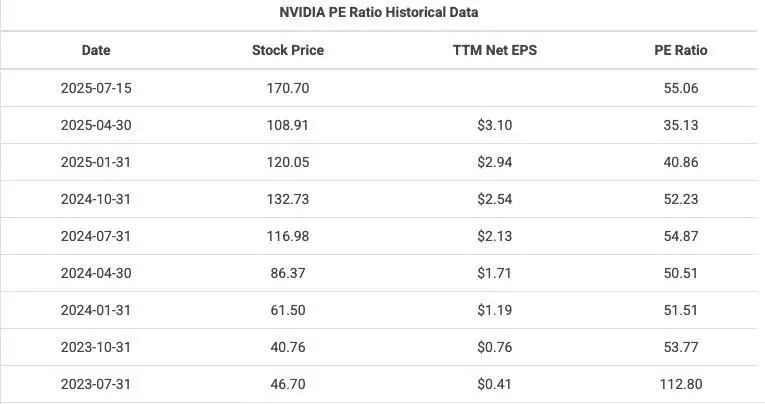Screen dimensions: 765x404
Task: Click the PE Ratio column header
Action: click(680, 50)
